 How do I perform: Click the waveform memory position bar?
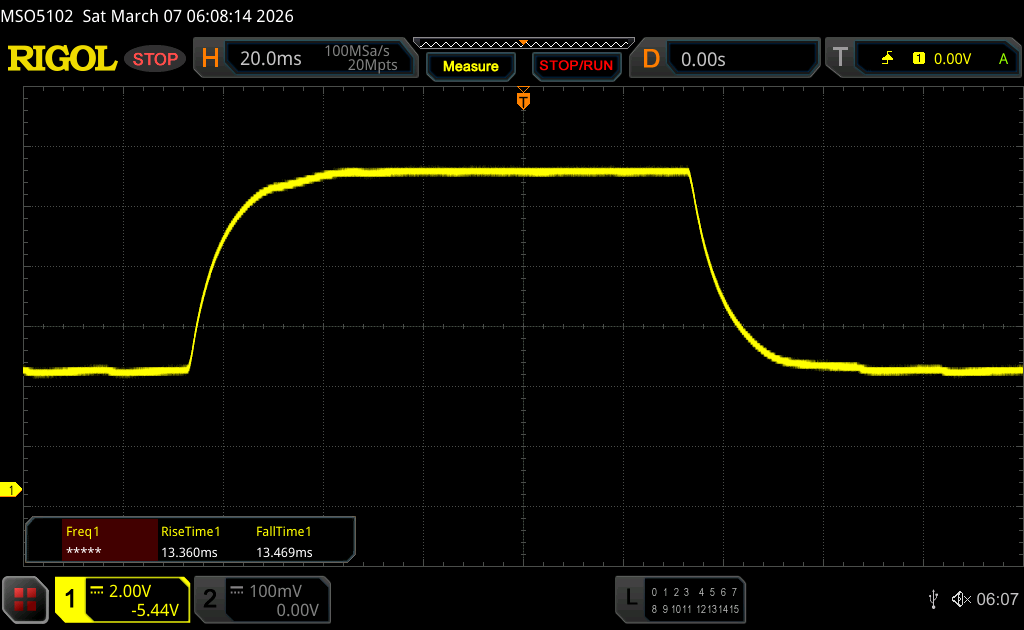tap(523, 43)
